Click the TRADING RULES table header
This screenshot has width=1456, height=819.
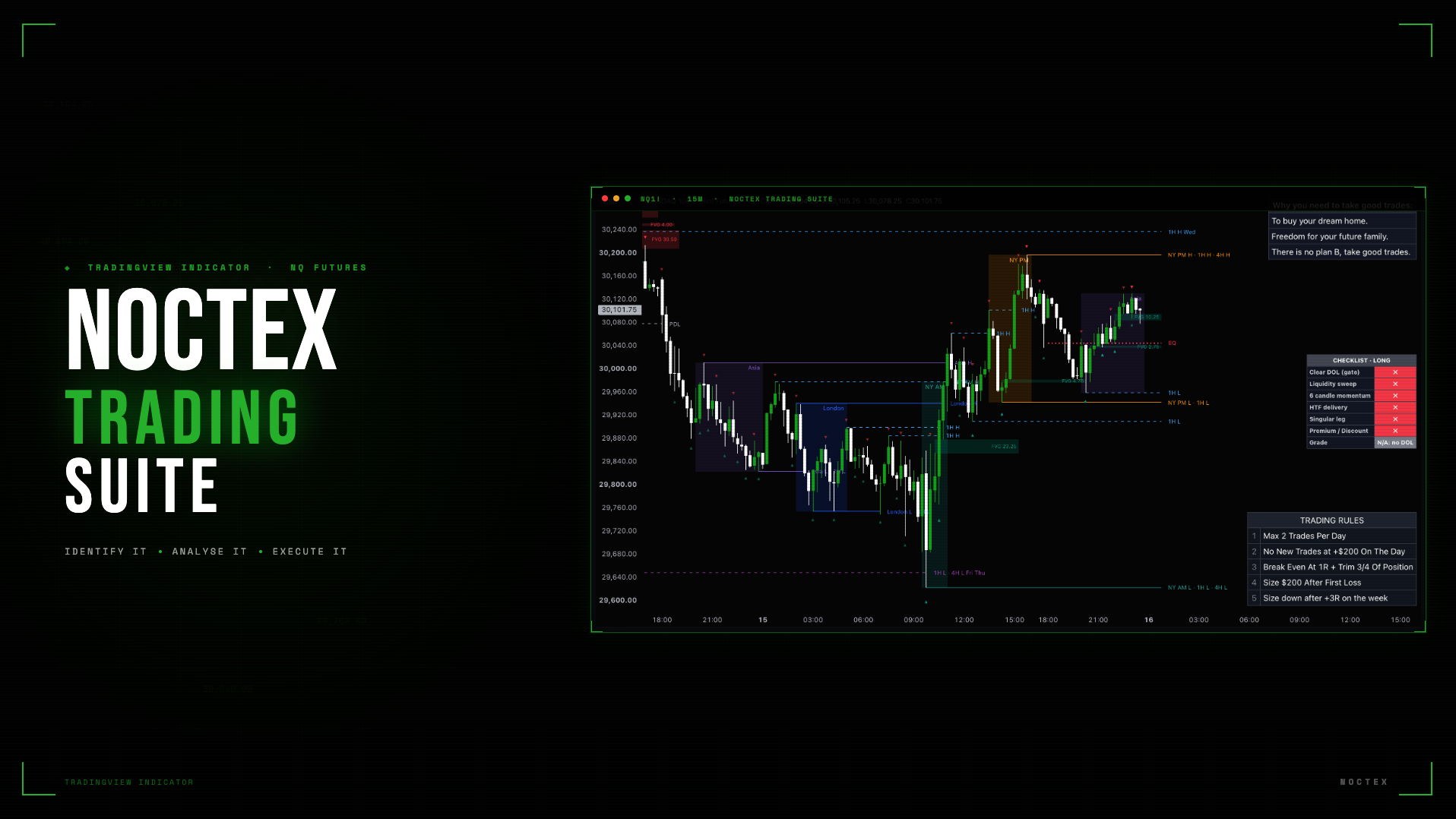coord(1331,520)
